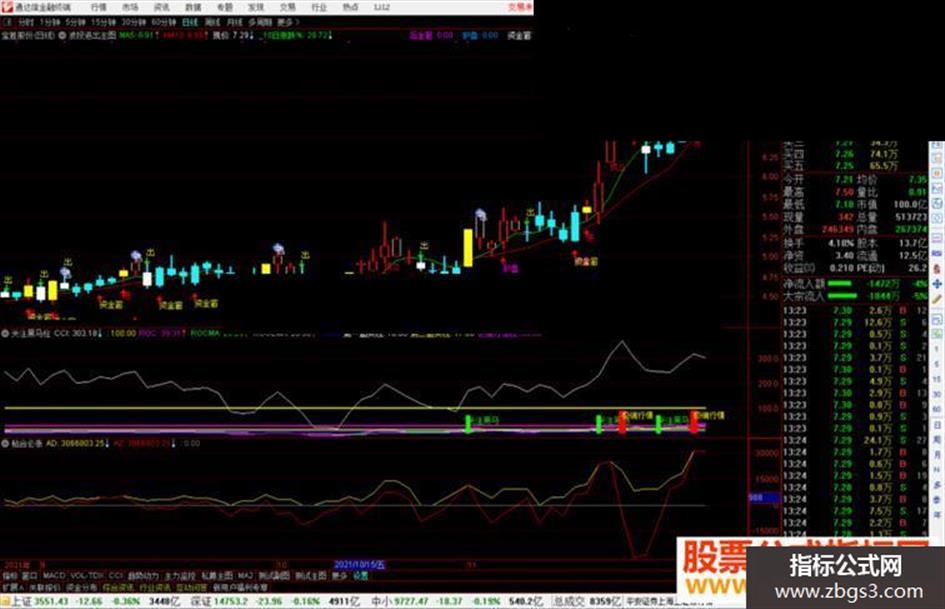Click the 周 period shortcut in right sidebar
Screen dimensions: 945x609
point(937,440)
